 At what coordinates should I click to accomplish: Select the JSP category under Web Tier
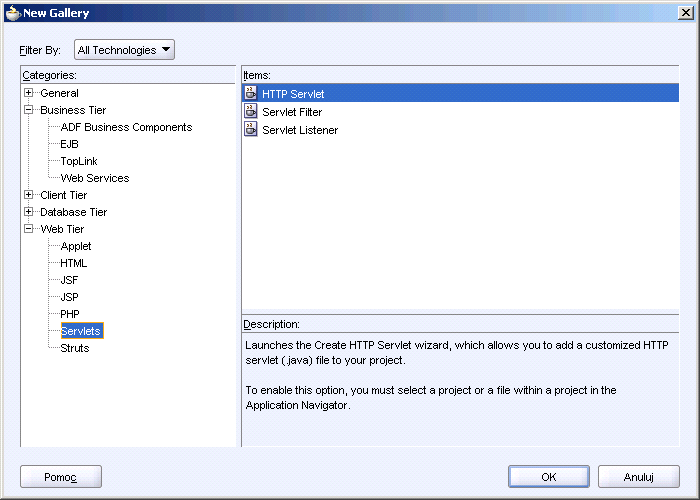click(x=69, y=297)
